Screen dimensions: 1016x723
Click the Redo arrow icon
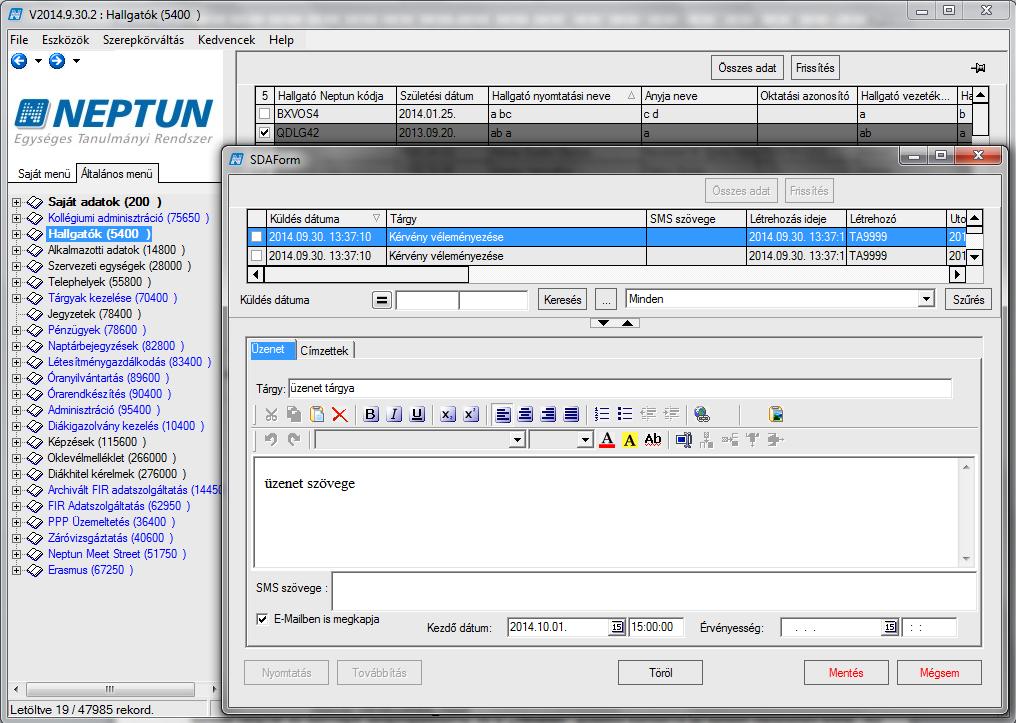tap(294, 440)
